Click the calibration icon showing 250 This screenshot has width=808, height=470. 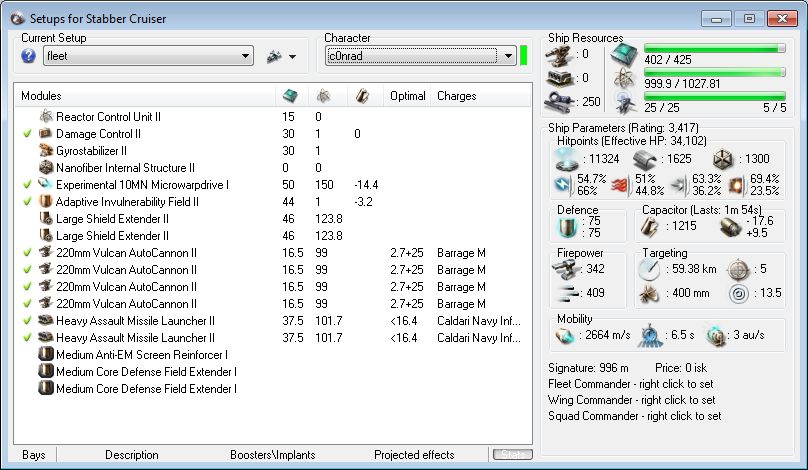coord(560,102)
